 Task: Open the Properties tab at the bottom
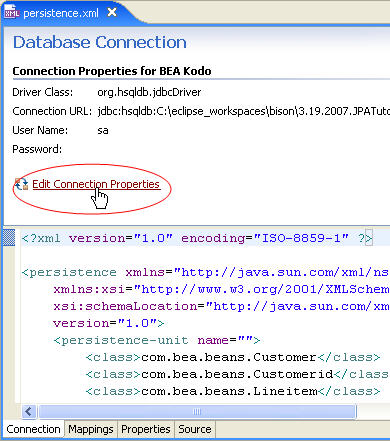point(146,429)
